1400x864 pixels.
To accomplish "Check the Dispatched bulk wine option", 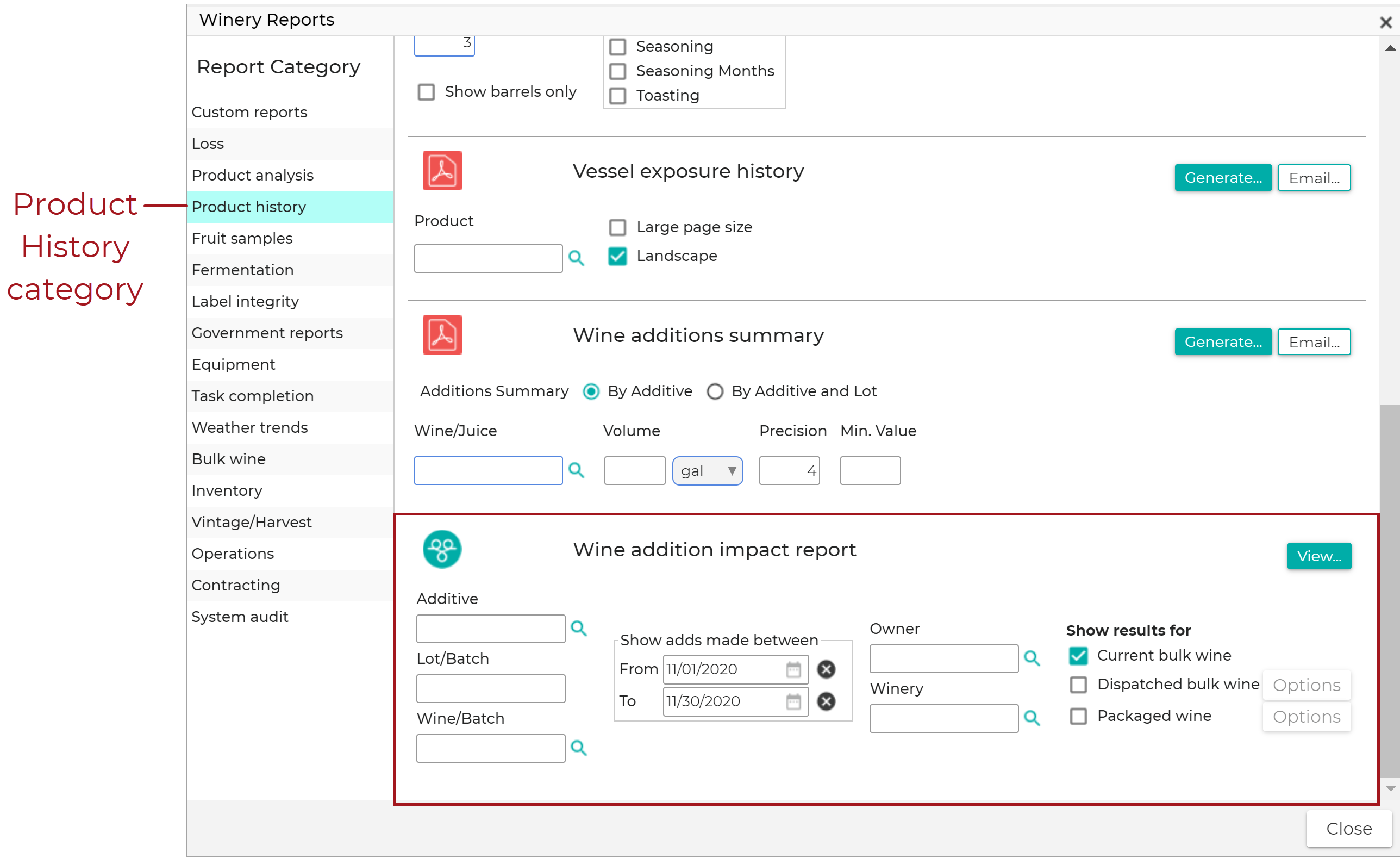I will [x=1078, y=685].
